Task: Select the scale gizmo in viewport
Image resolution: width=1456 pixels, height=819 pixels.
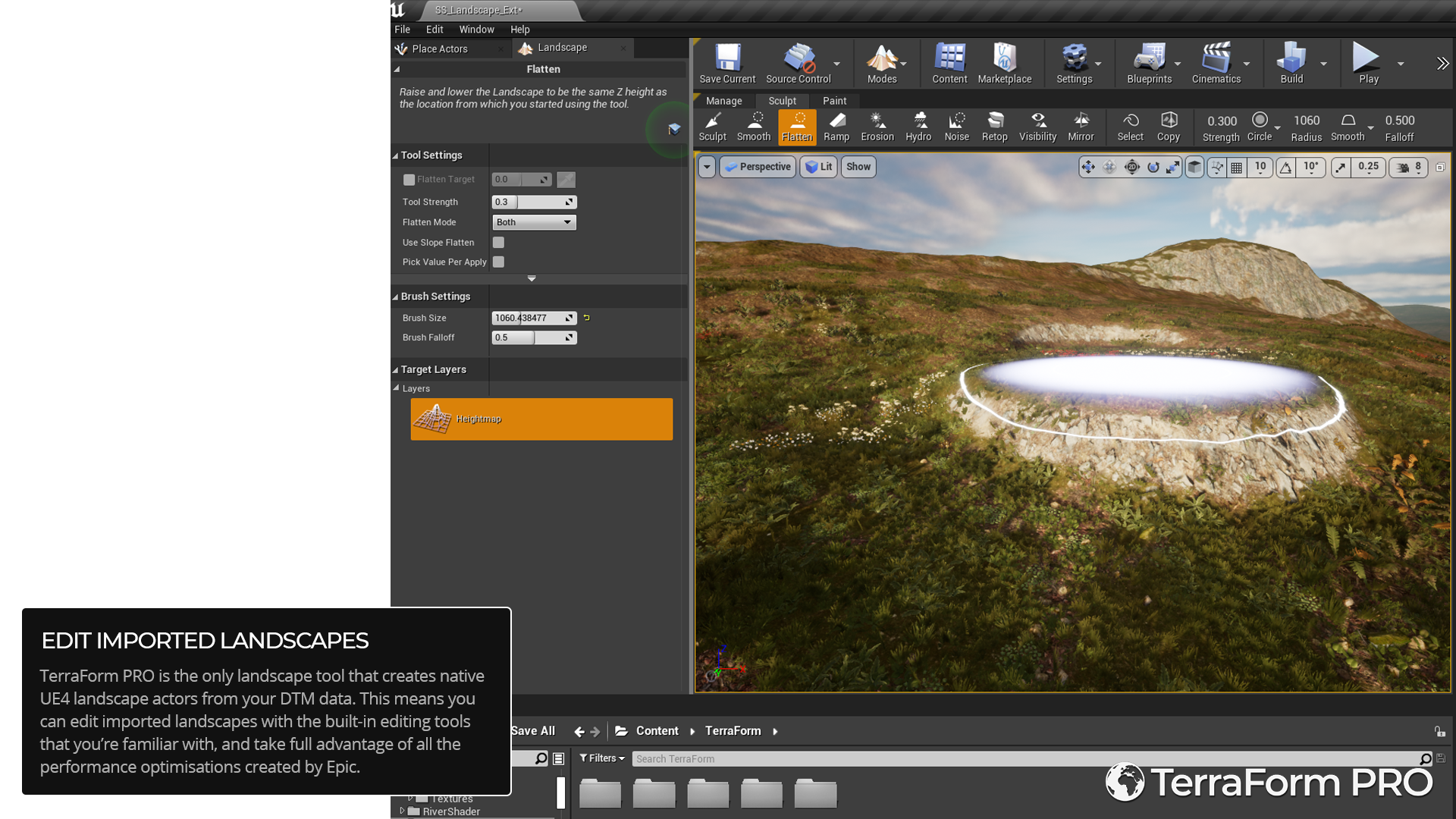Action: click(x=1173, y=167)
